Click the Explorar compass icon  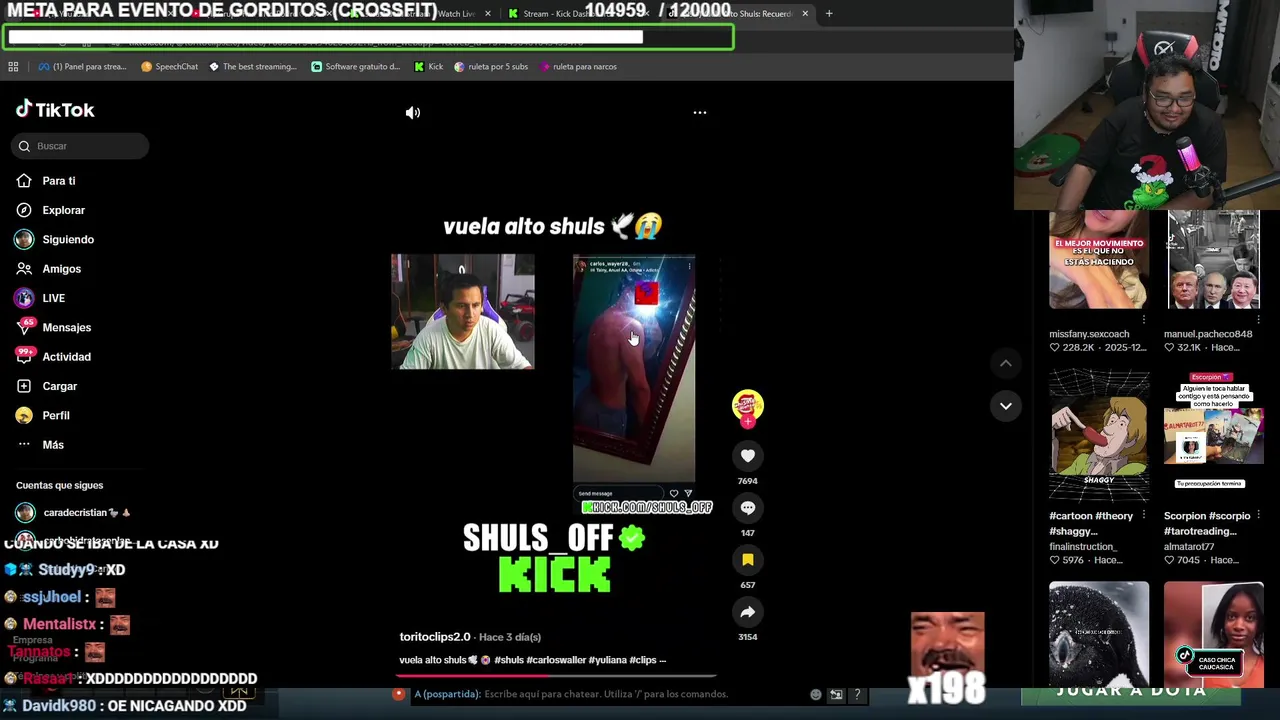pos(24,210)
